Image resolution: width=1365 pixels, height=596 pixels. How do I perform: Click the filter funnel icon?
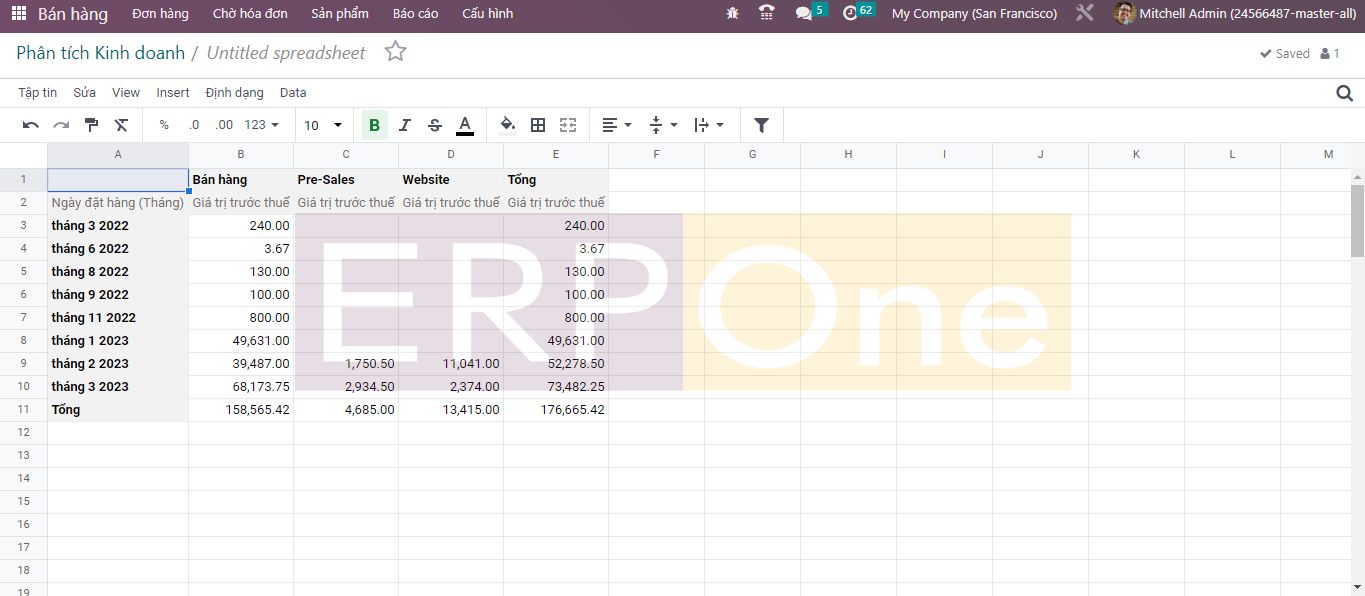click(761, 125)
